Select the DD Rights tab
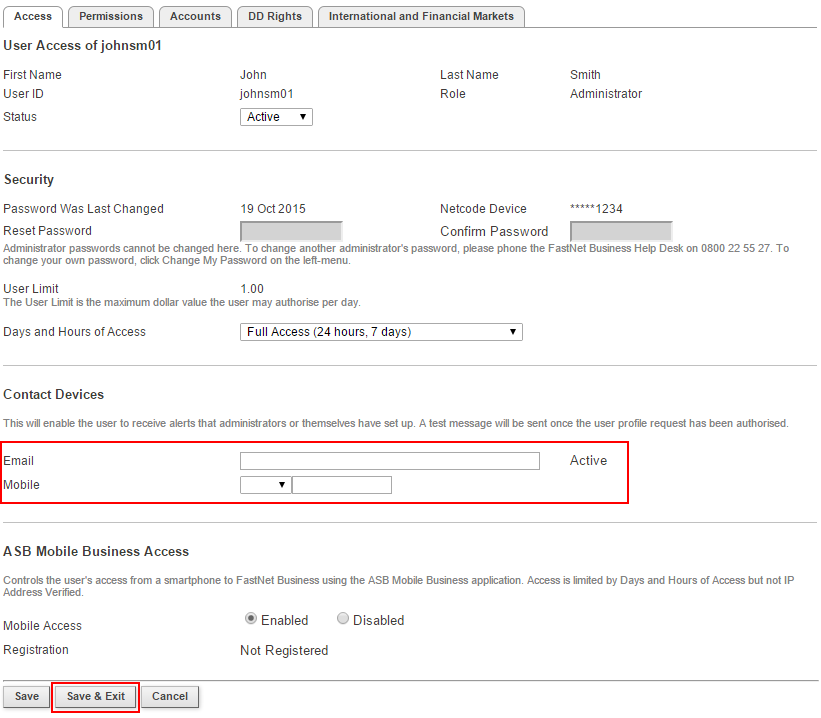The width and height of the screenshot is (821, 718). (274, 16)
